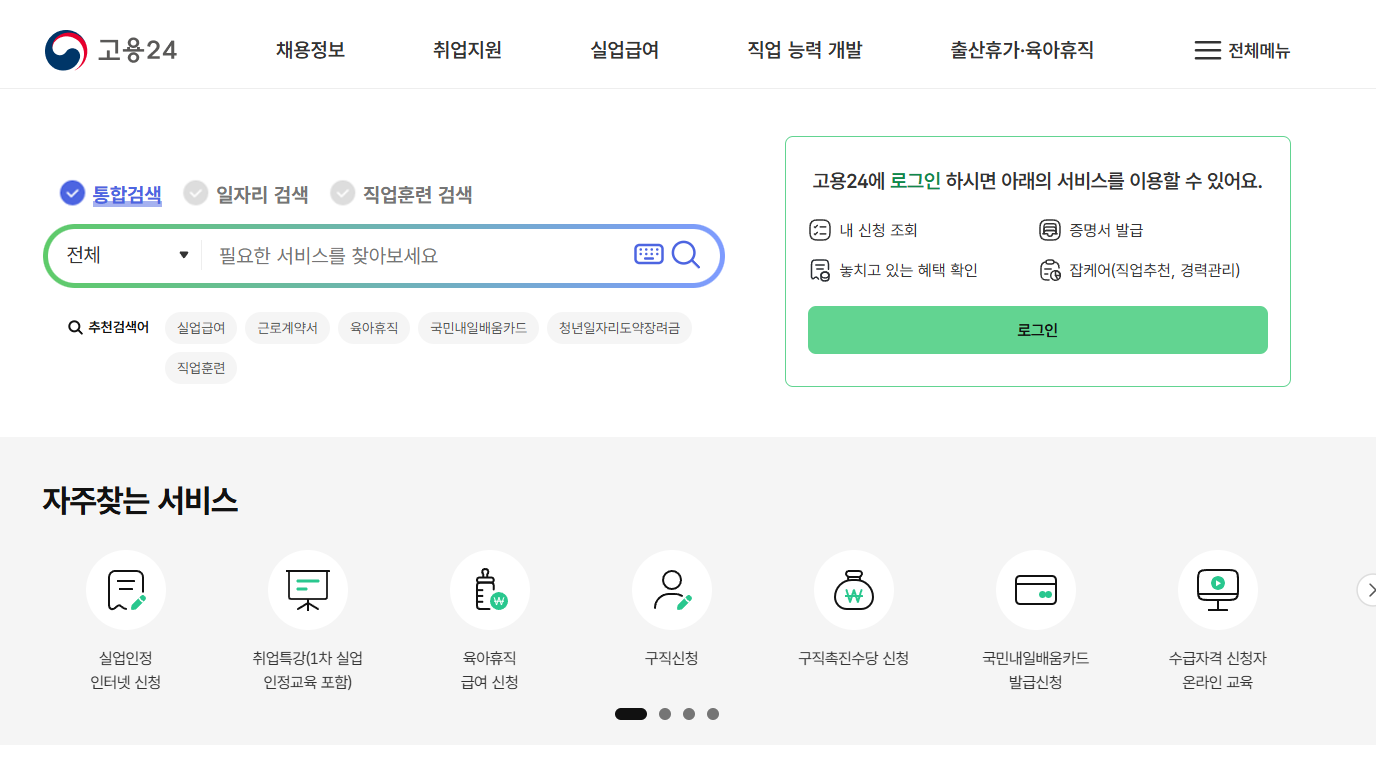Open 구직신청 person icon
Viewport: 1376px width, 777px height.
point(672,590)
